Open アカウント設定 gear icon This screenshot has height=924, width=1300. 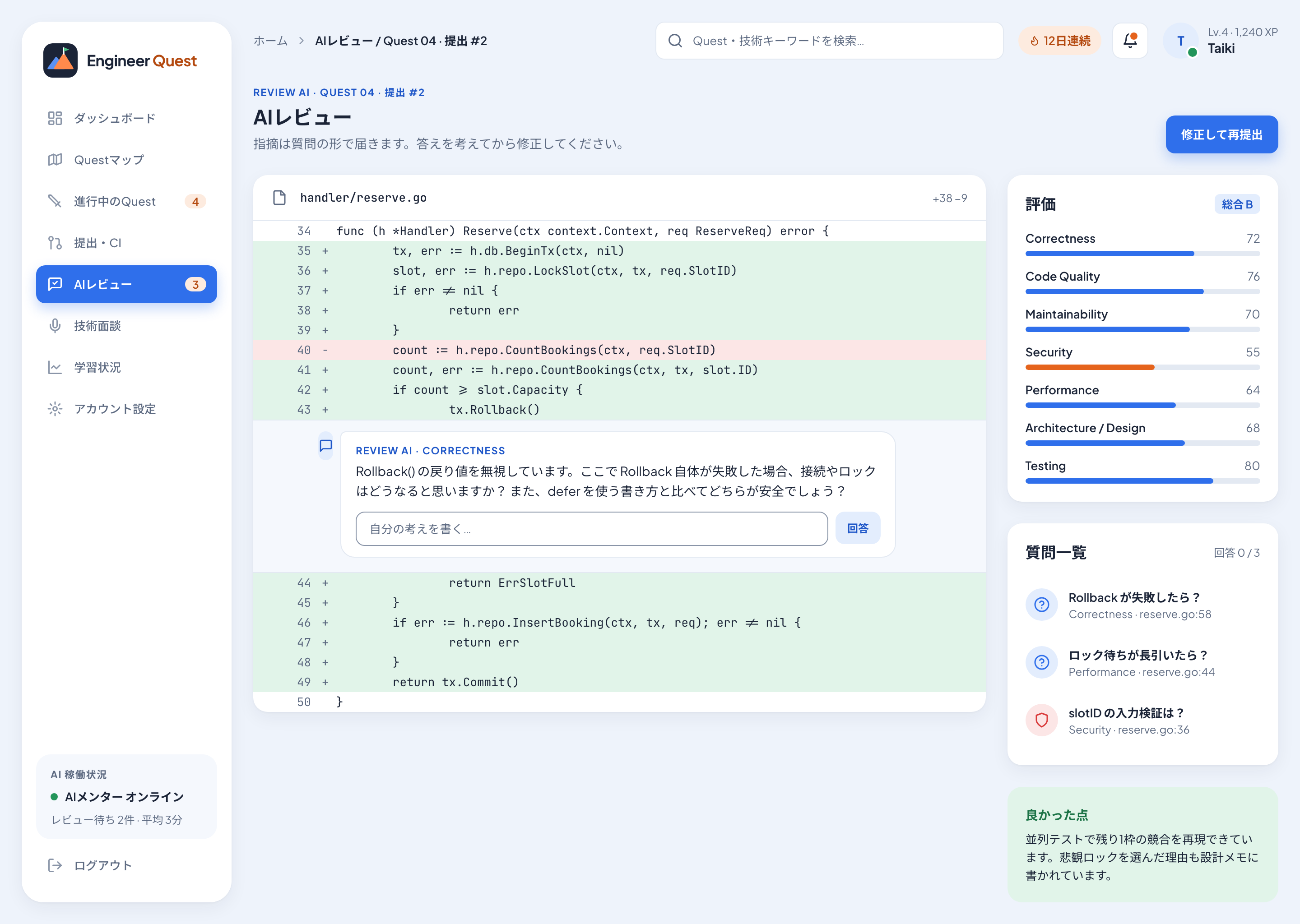tap(55, 408)
